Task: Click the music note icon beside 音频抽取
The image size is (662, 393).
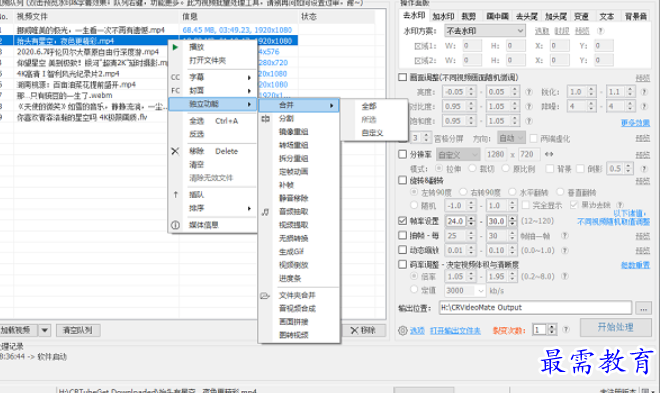Action: click(x=265, y=211)
